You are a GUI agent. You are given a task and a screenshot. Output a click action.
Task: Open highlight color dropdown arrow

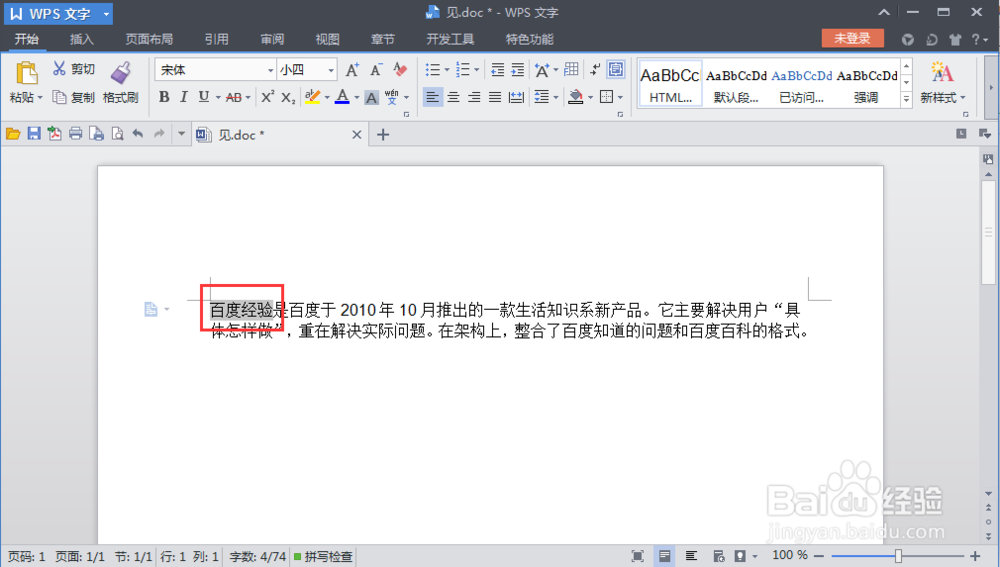click(x=327, y=98)
